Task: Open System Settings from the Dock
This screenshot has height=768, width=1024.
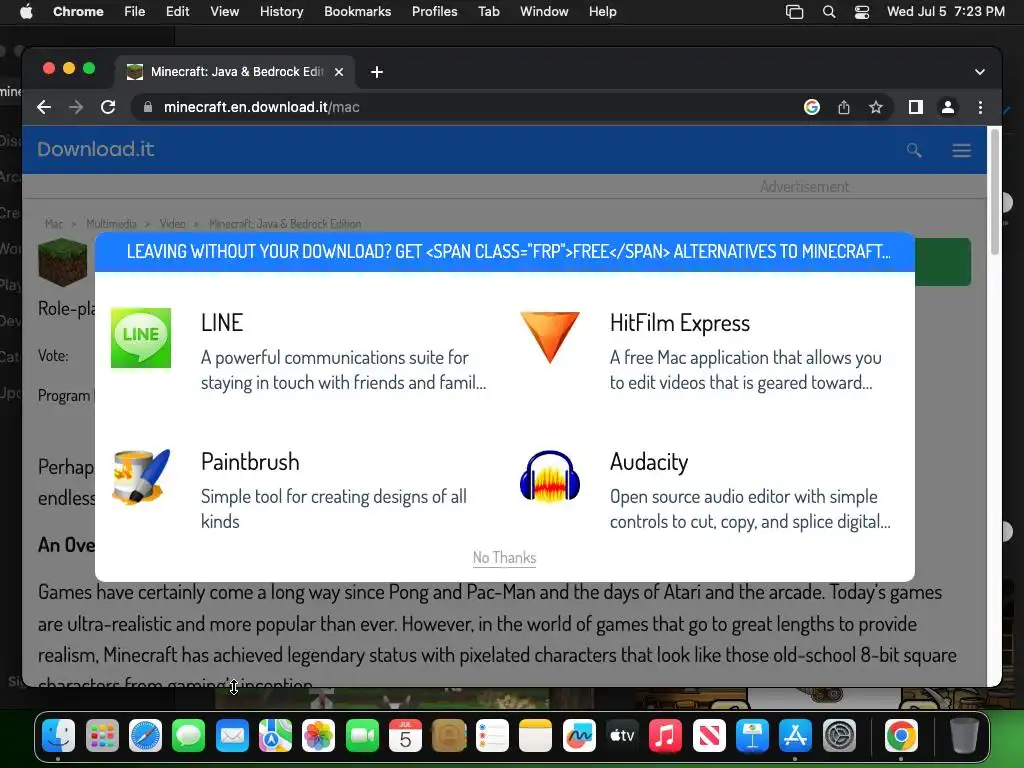Action: click(x=839, y=736)
